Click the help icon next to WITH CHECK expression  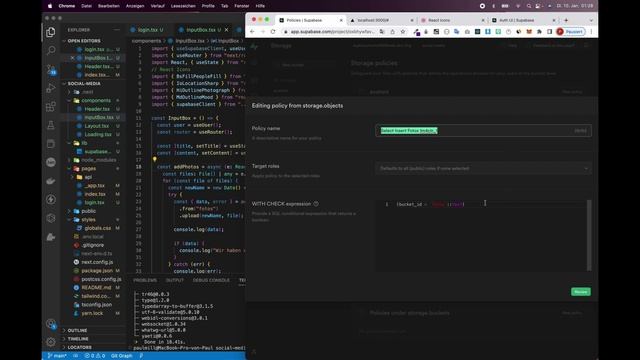click(316, 204)
